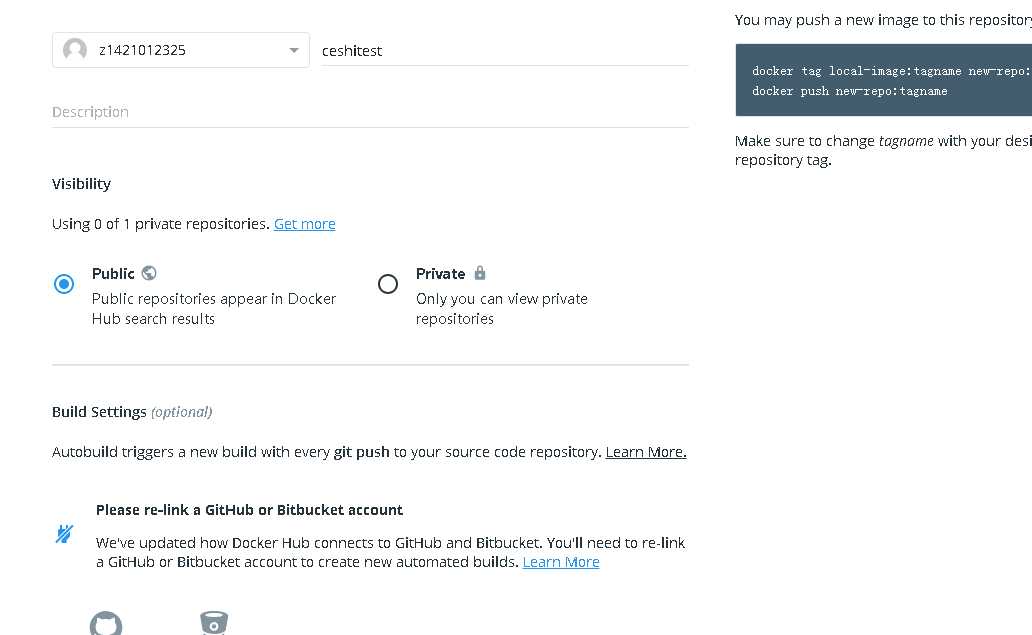Click the docker tag command line
The height and width of the screenshot is (635, 1032).
tap(890, 71)
